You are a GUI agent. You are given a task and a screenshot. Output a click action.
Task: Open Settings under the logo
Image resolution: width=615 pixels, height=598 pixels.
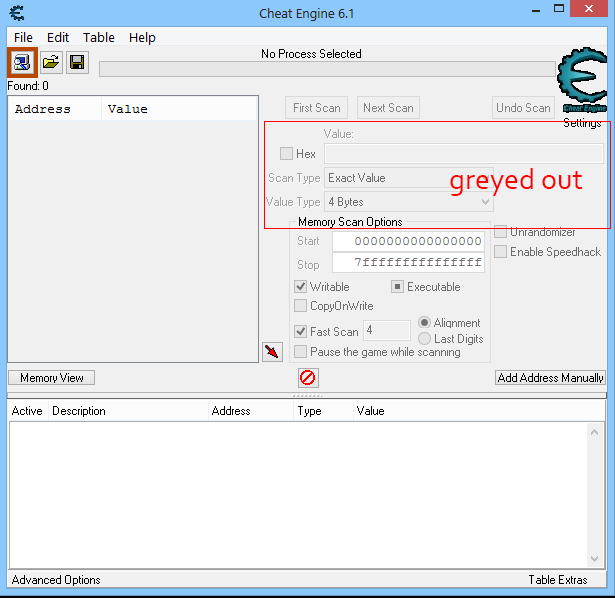click(582, 123)
